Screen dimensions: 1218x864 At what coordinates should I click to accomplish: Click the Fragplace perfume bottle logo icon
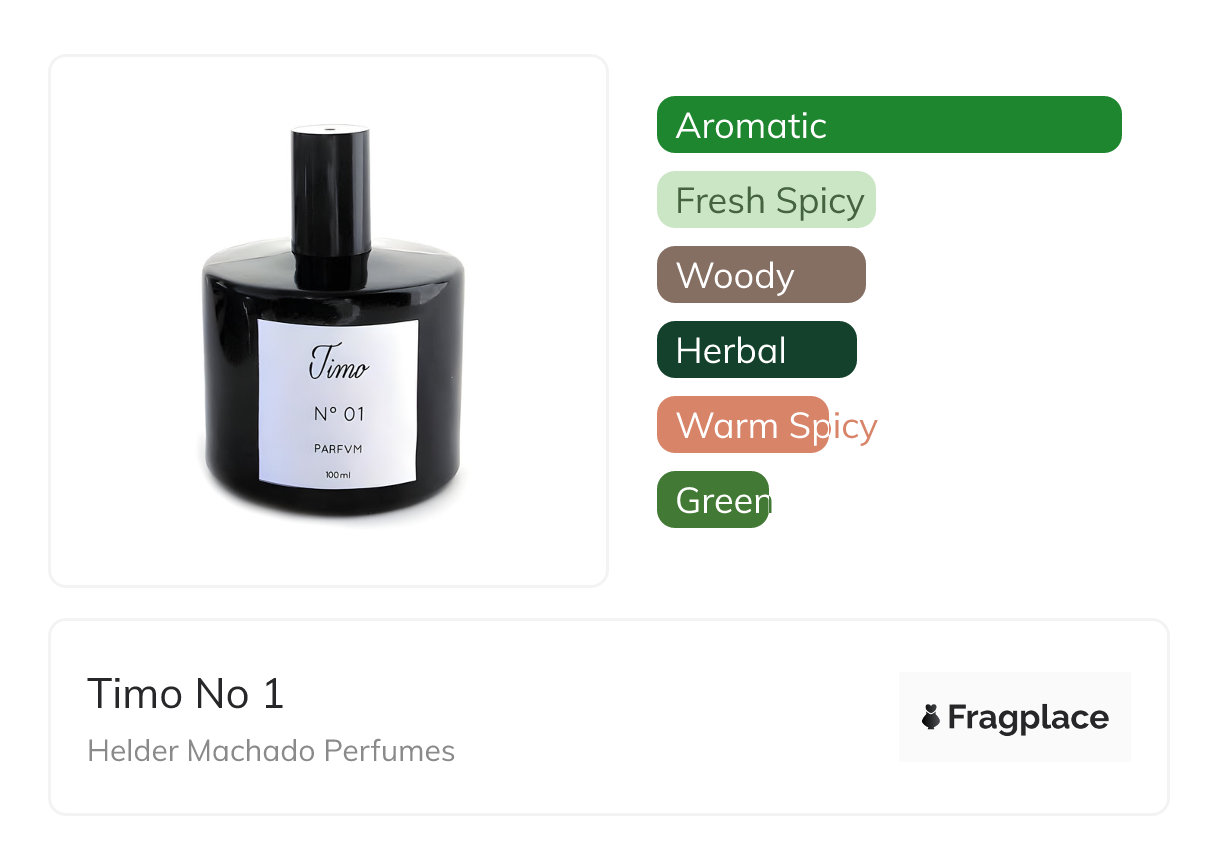point(931,717)
